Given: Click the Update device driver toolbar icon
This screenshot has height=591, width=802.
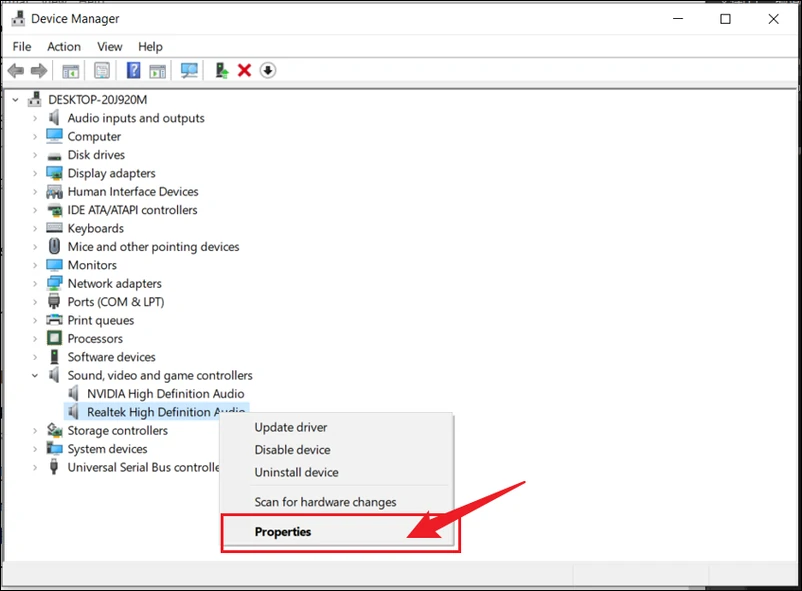Looking at the screenshot, I should click(221, 71).
